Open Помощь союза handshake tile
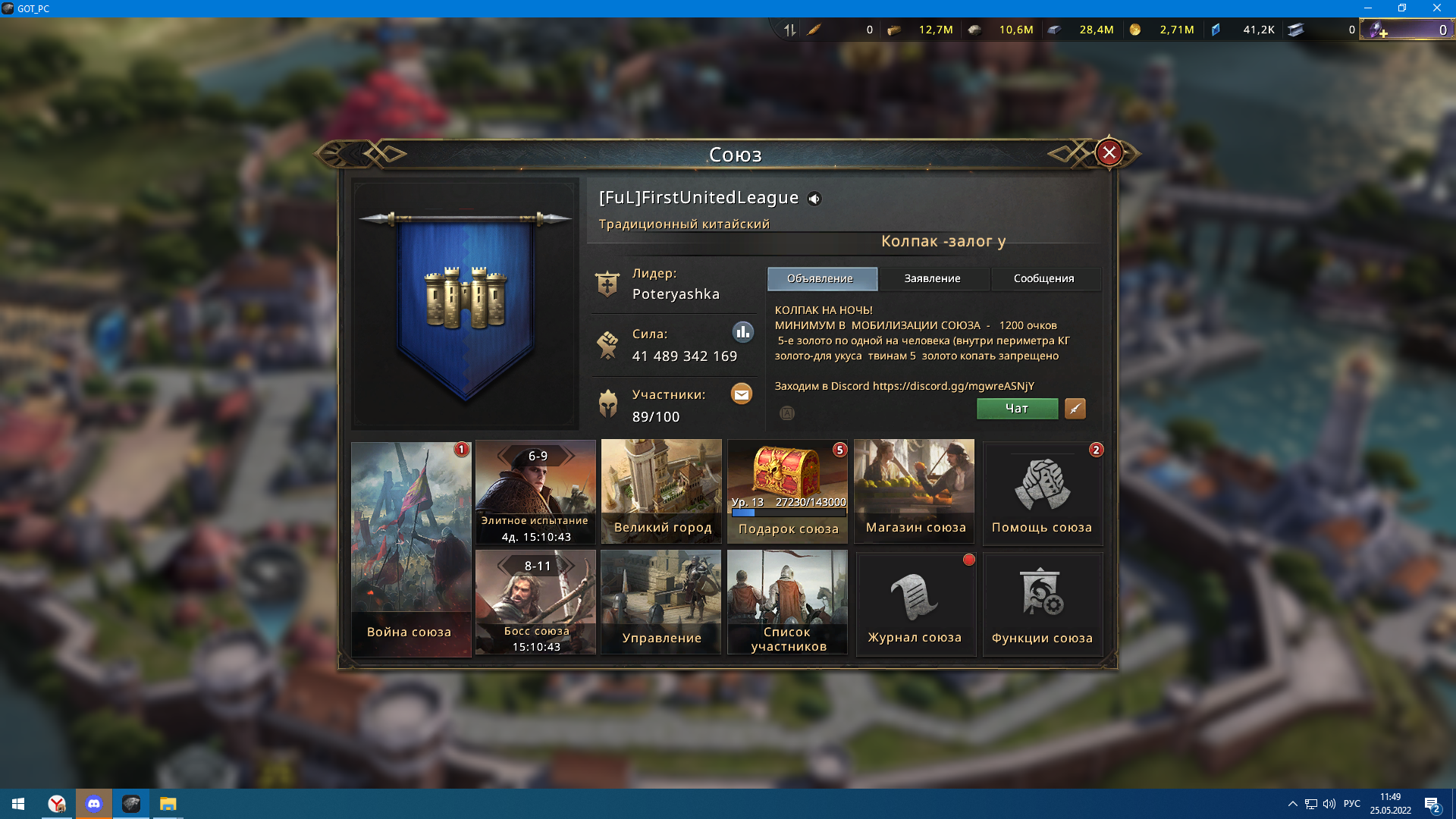This screenshot has width=1456, height=819. coord(1043,492)
